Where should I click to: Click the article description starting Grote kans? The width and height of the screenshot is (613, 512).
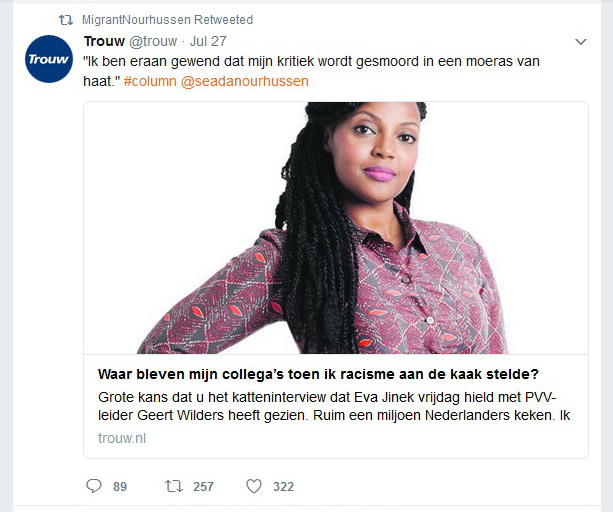click(x=334, y=406)
